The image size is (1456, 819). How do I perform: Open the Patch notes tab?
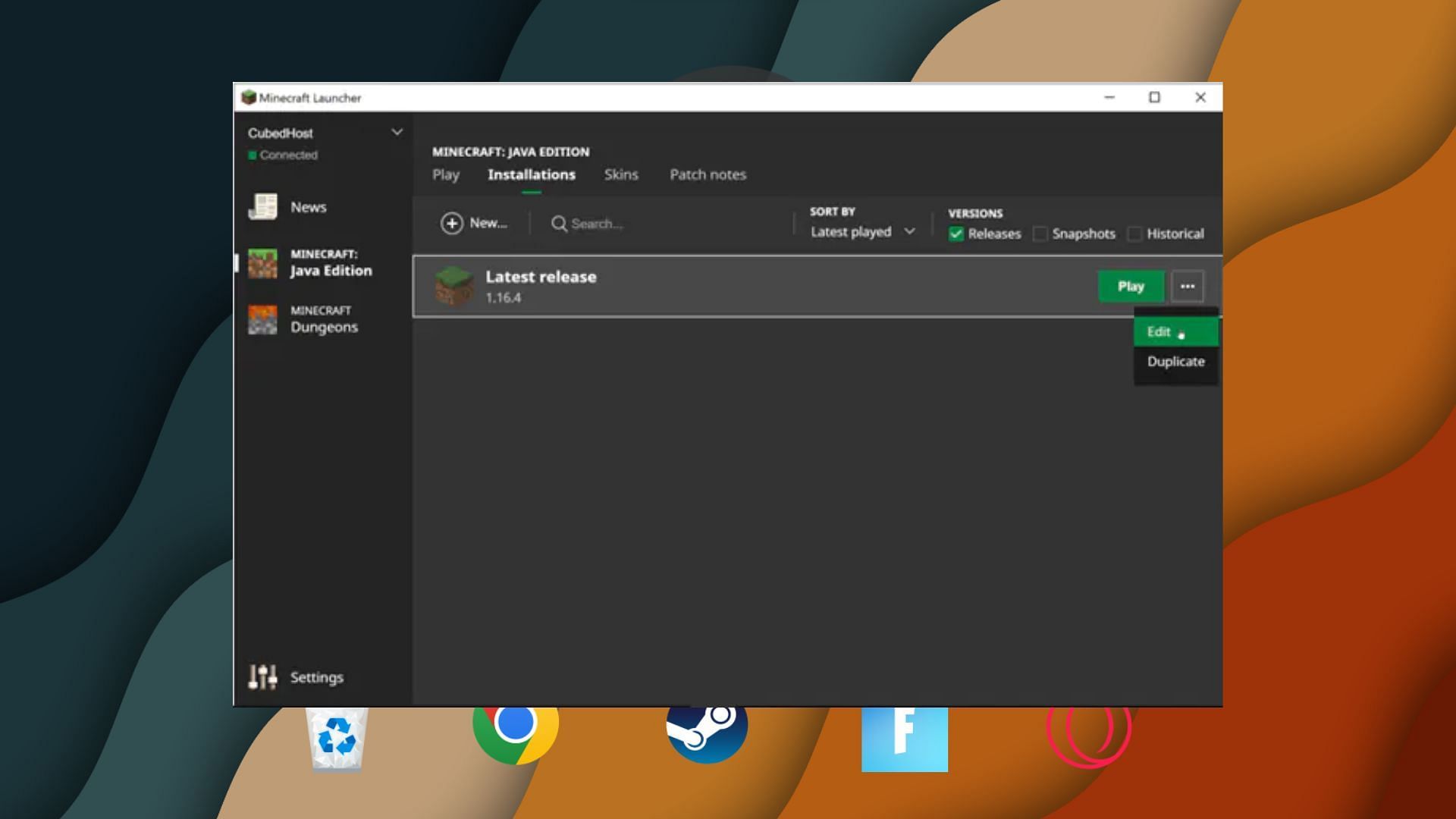point(708,174)
